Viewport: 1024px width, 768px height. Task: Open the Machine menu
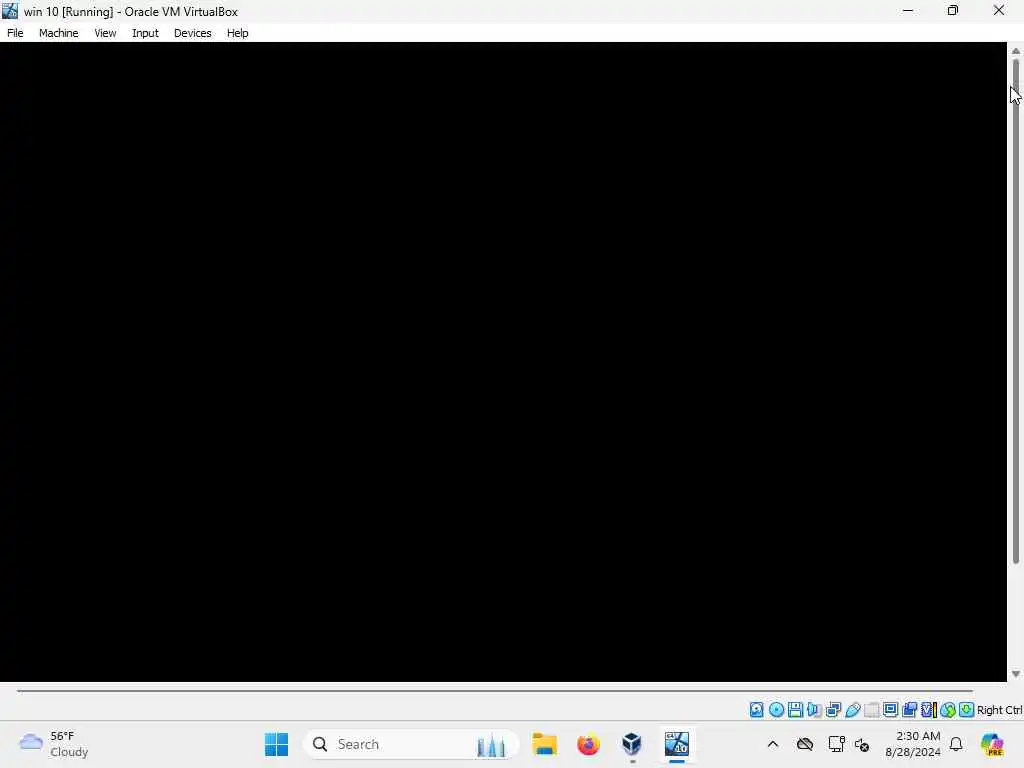coord(59,33)
